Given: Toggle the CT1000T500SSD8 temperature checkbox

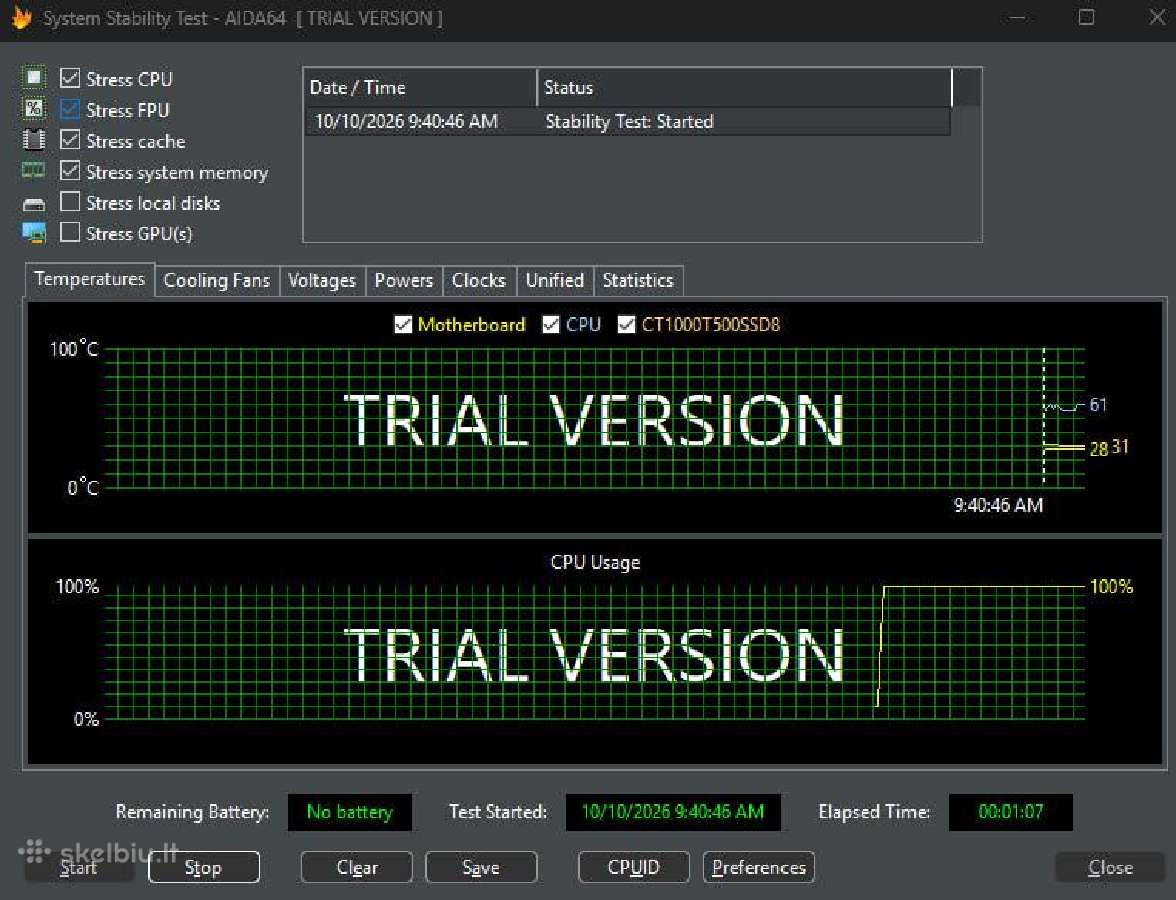Looking at the screenshot, I should pos(626,324).
